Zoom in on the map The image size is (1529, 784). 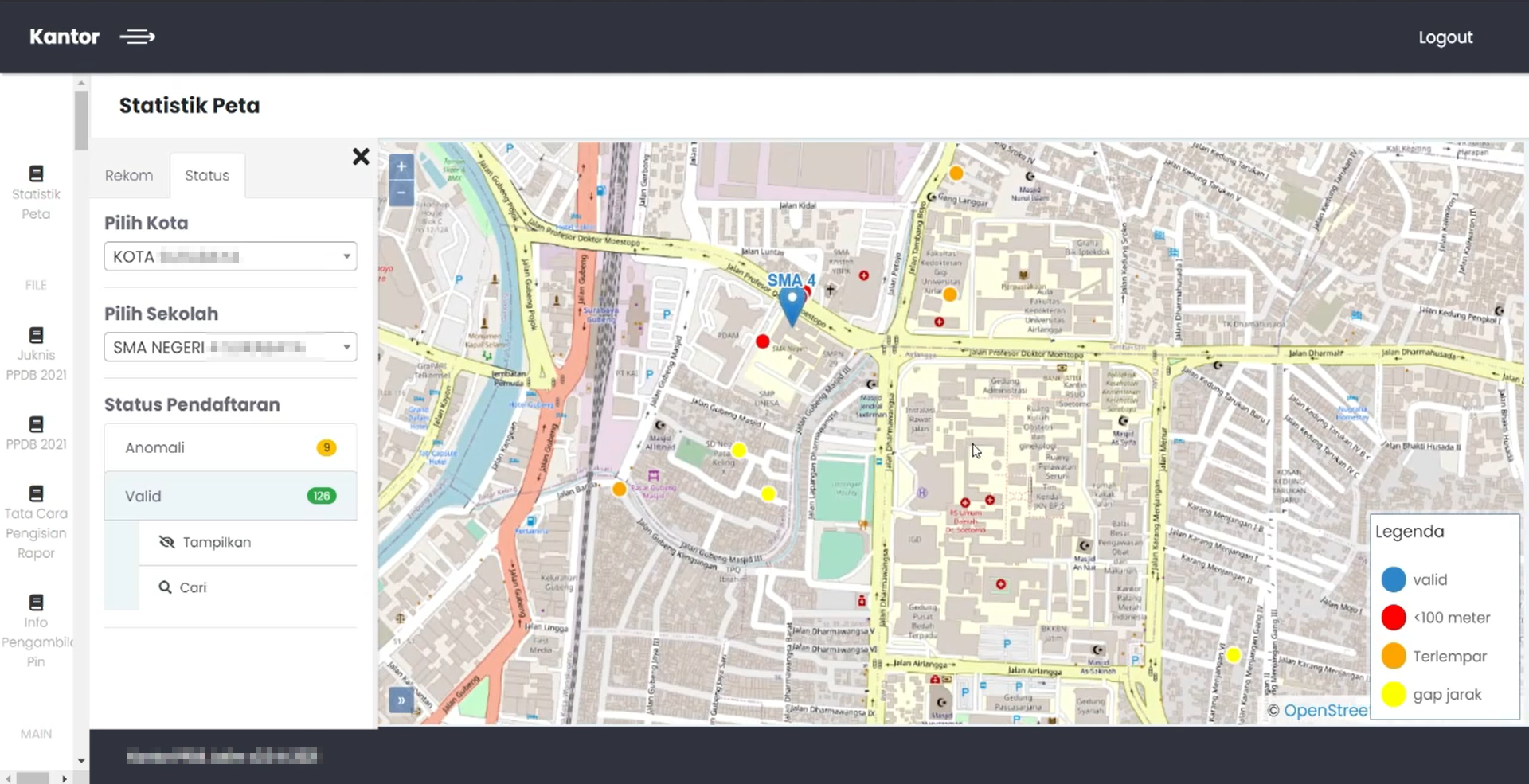click(x=401, y=166)
